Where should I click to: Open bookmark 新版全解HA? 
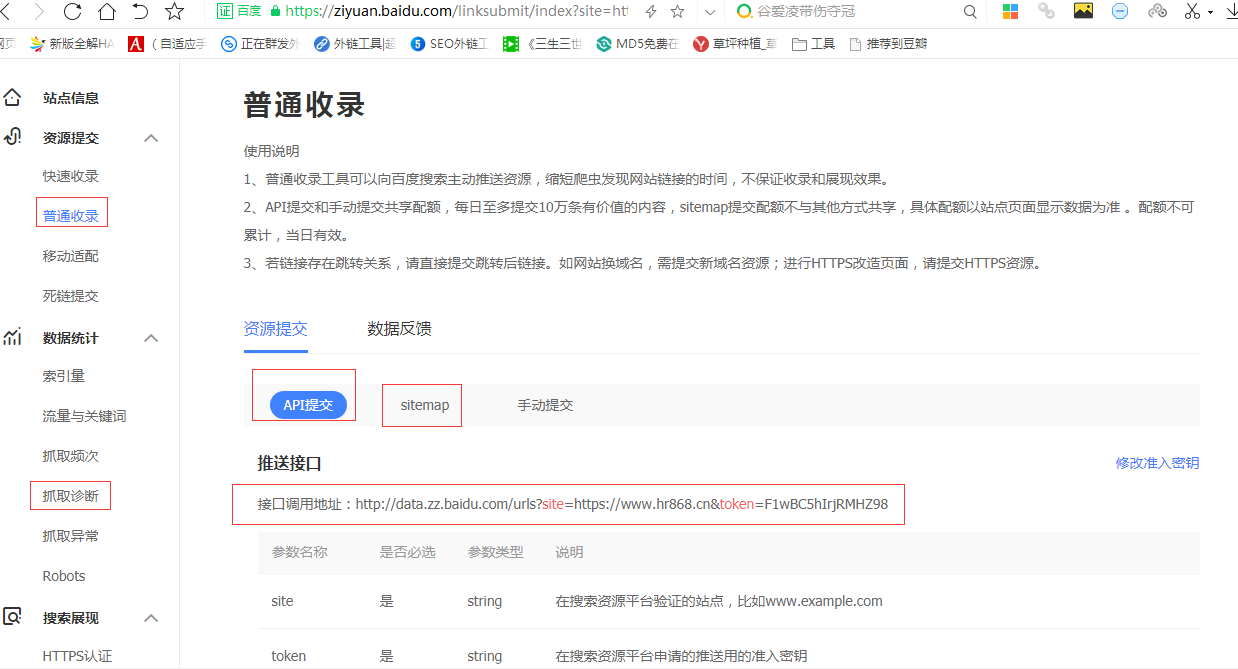point(72,44)
